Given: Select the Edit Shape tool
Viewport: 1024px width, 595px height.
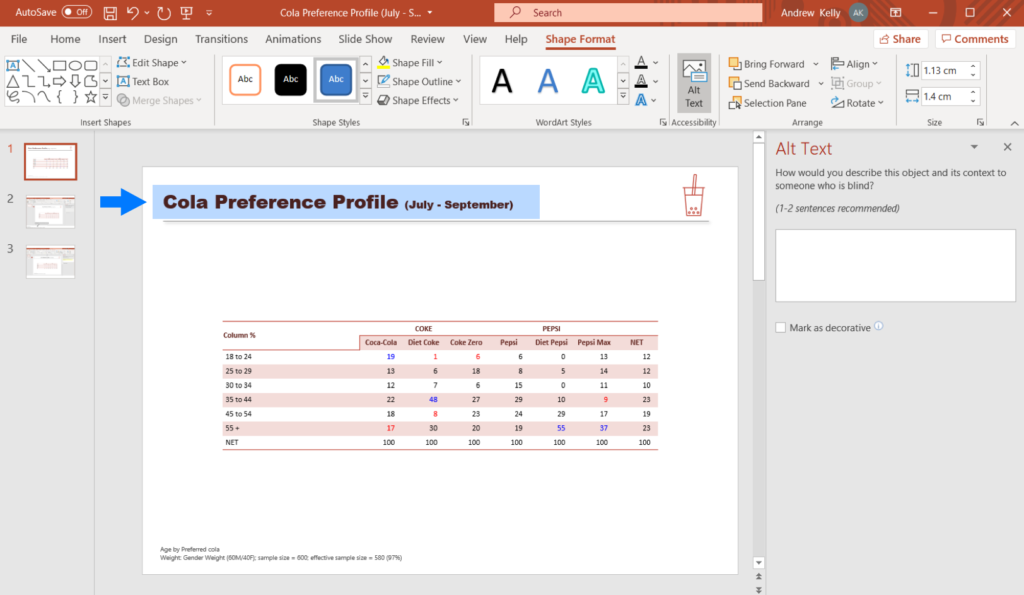Looking at the screenshot, I should pos(150,61).
